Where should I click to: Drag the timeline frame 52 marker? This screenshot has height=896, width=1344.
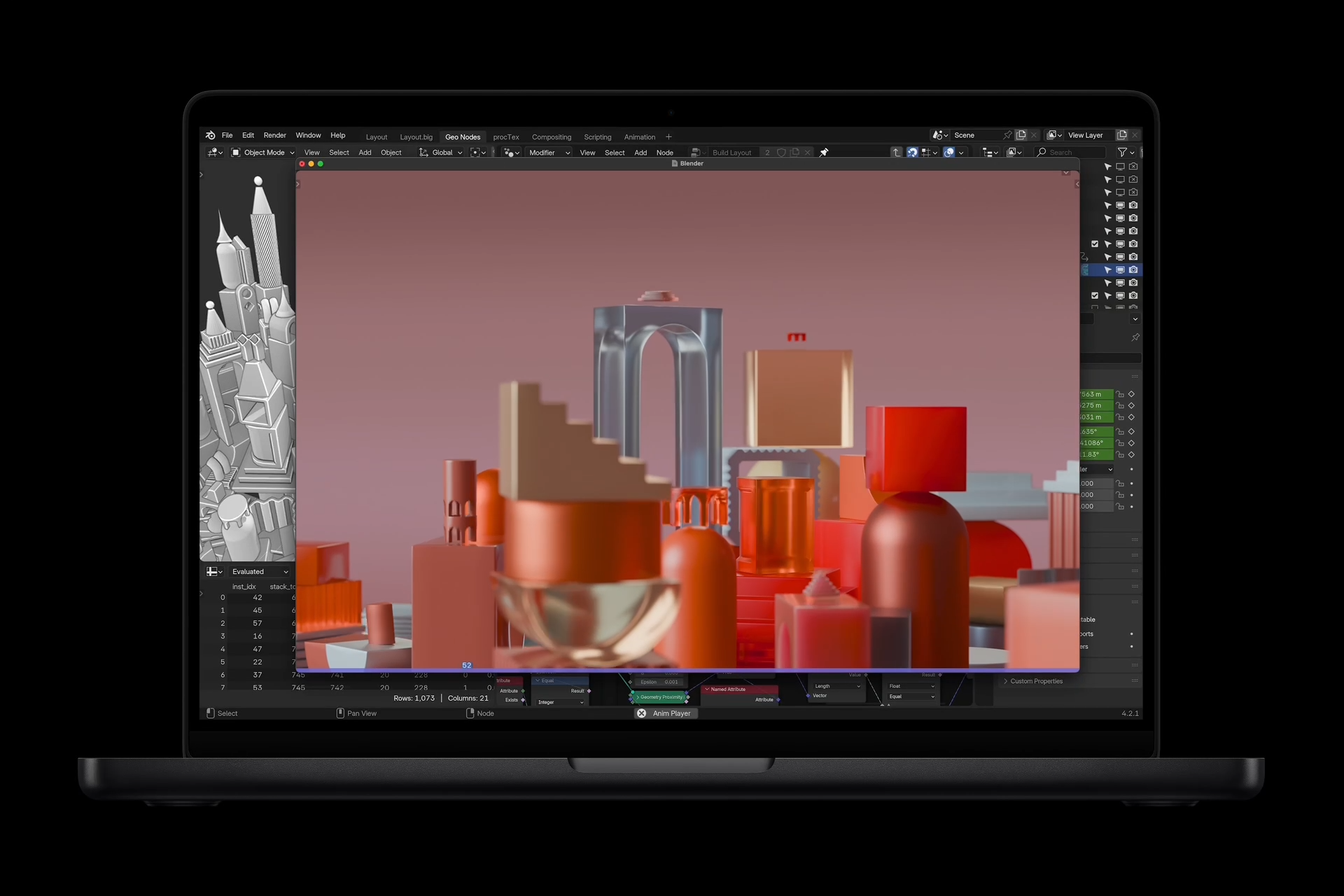[x=466, y=665]
